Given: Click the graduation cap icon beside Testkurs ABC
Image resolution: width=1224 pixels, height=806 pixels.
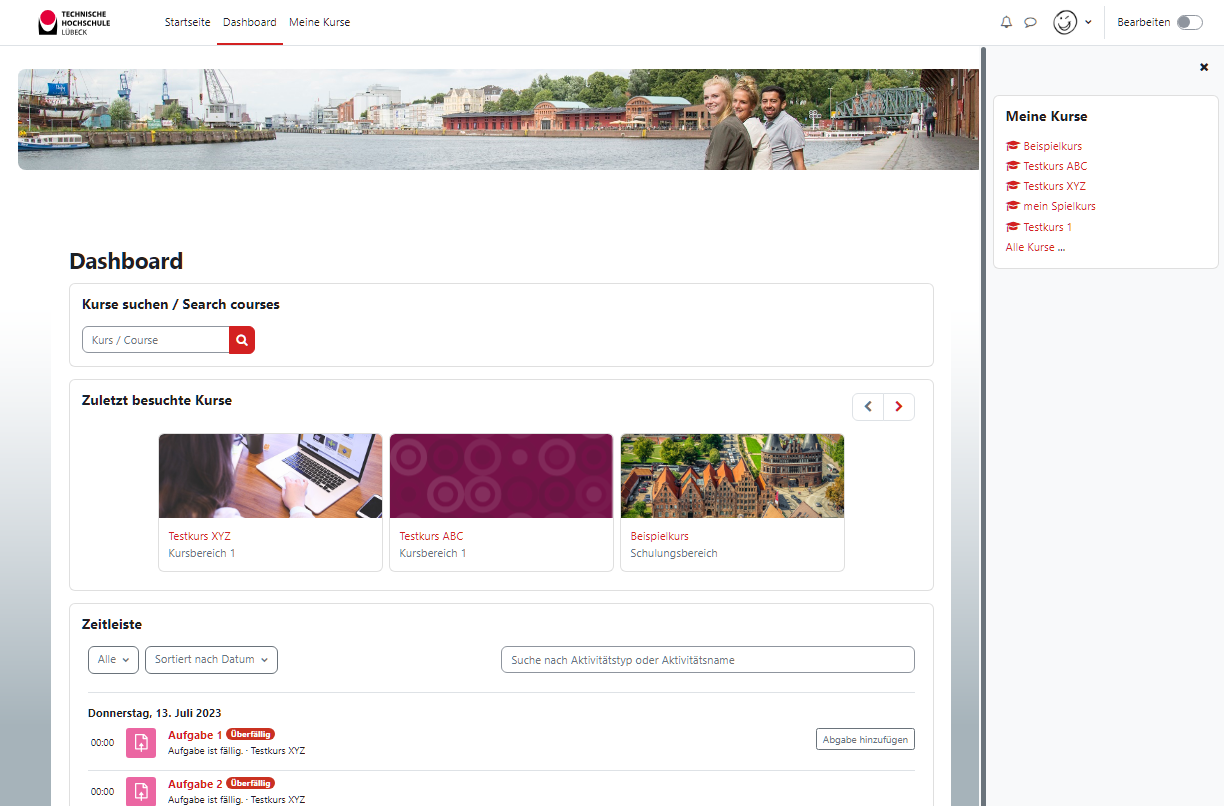Looking at the screenshot, I should coord(1012,166).
